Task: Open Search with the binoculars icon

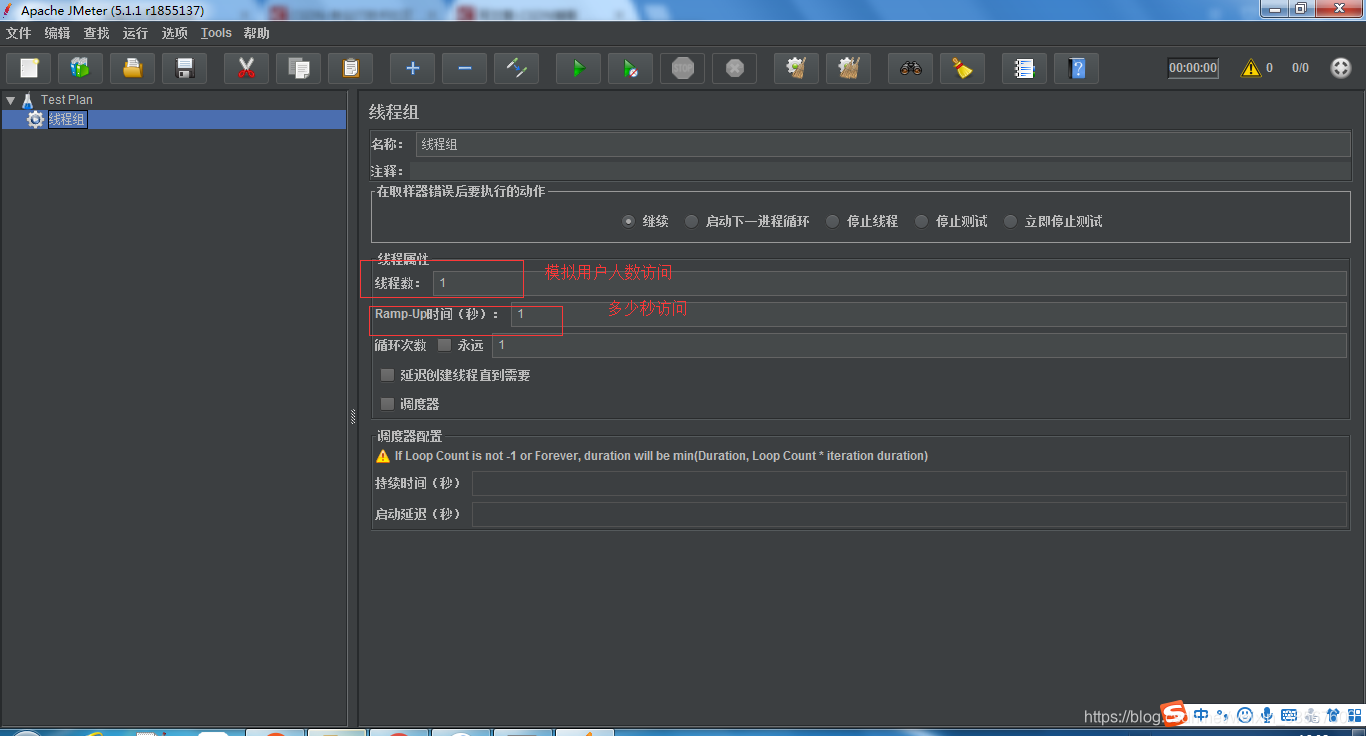Action: click(910, 68)
